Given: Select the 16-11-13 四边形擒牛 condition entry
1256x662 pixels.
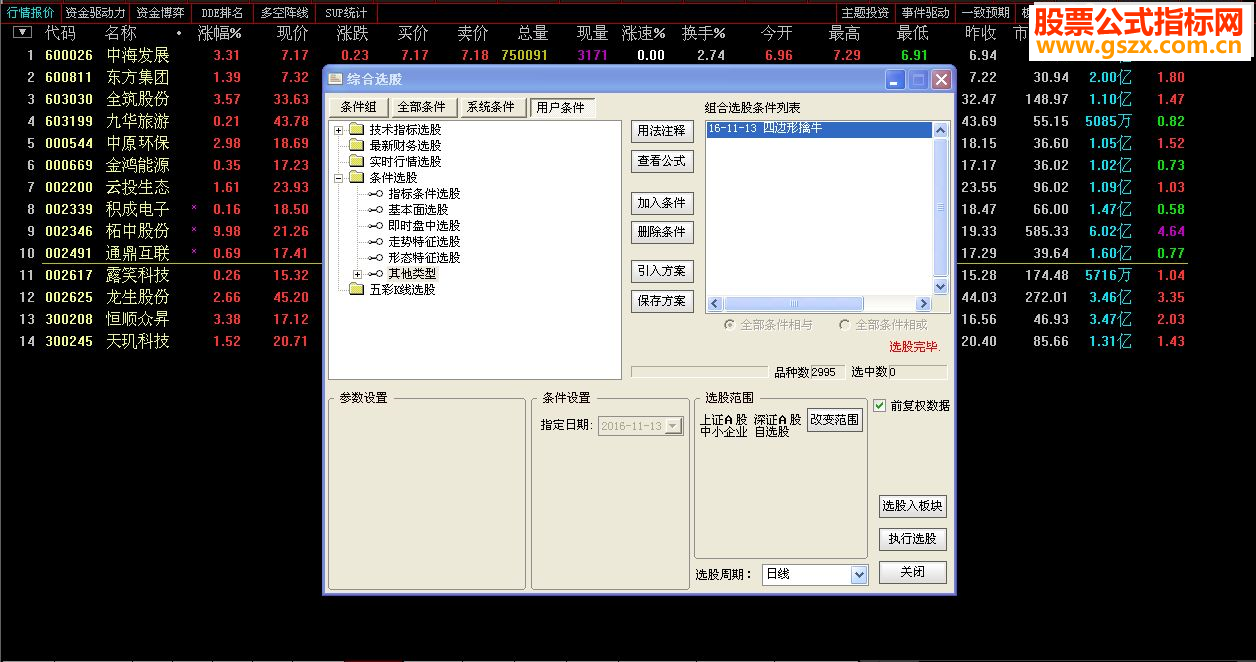Looking at the screenshot, I should click(x=819, y=129).
